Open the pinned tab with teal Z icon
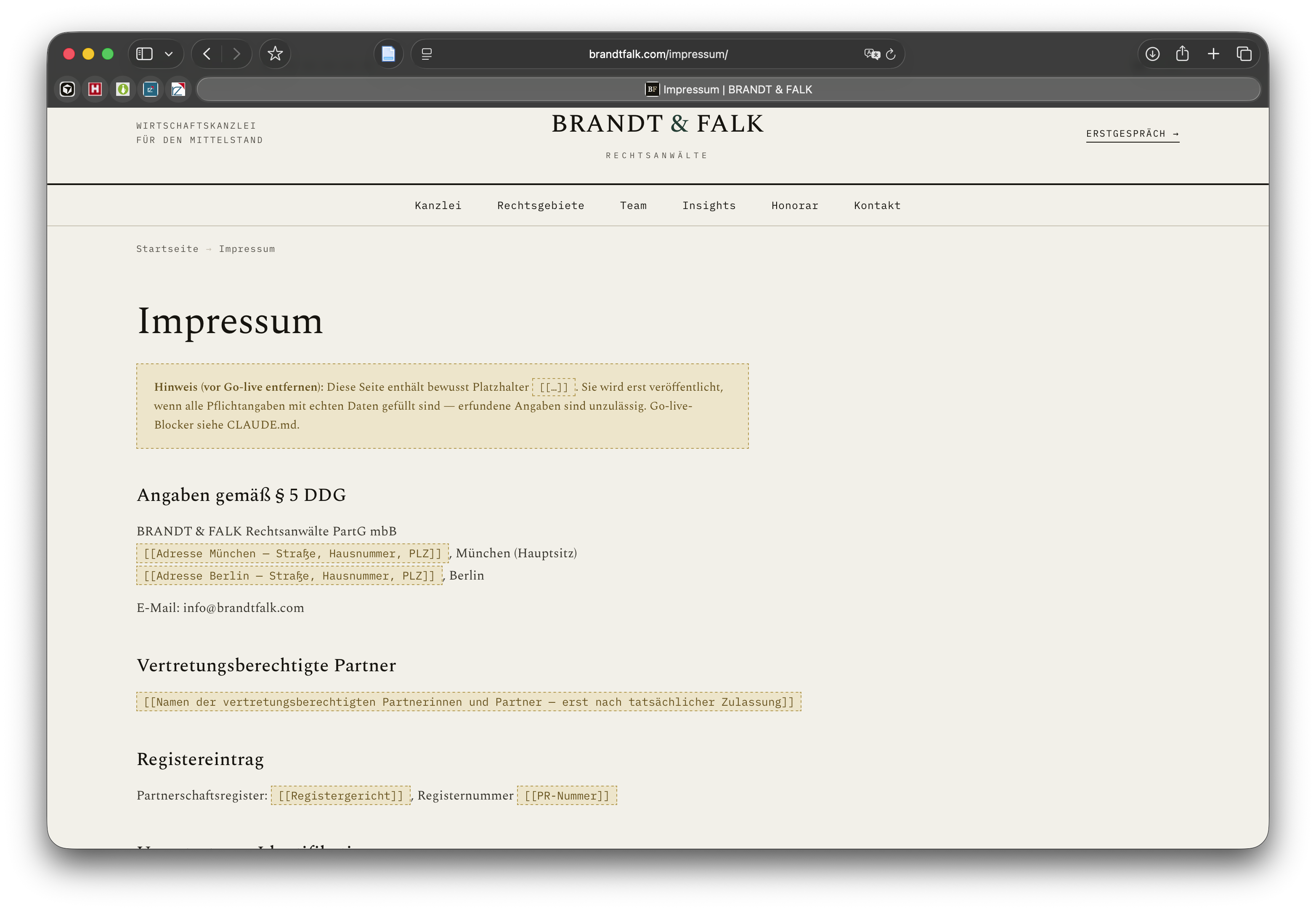Screen dimensions: 1316x911 click(150, 89)
